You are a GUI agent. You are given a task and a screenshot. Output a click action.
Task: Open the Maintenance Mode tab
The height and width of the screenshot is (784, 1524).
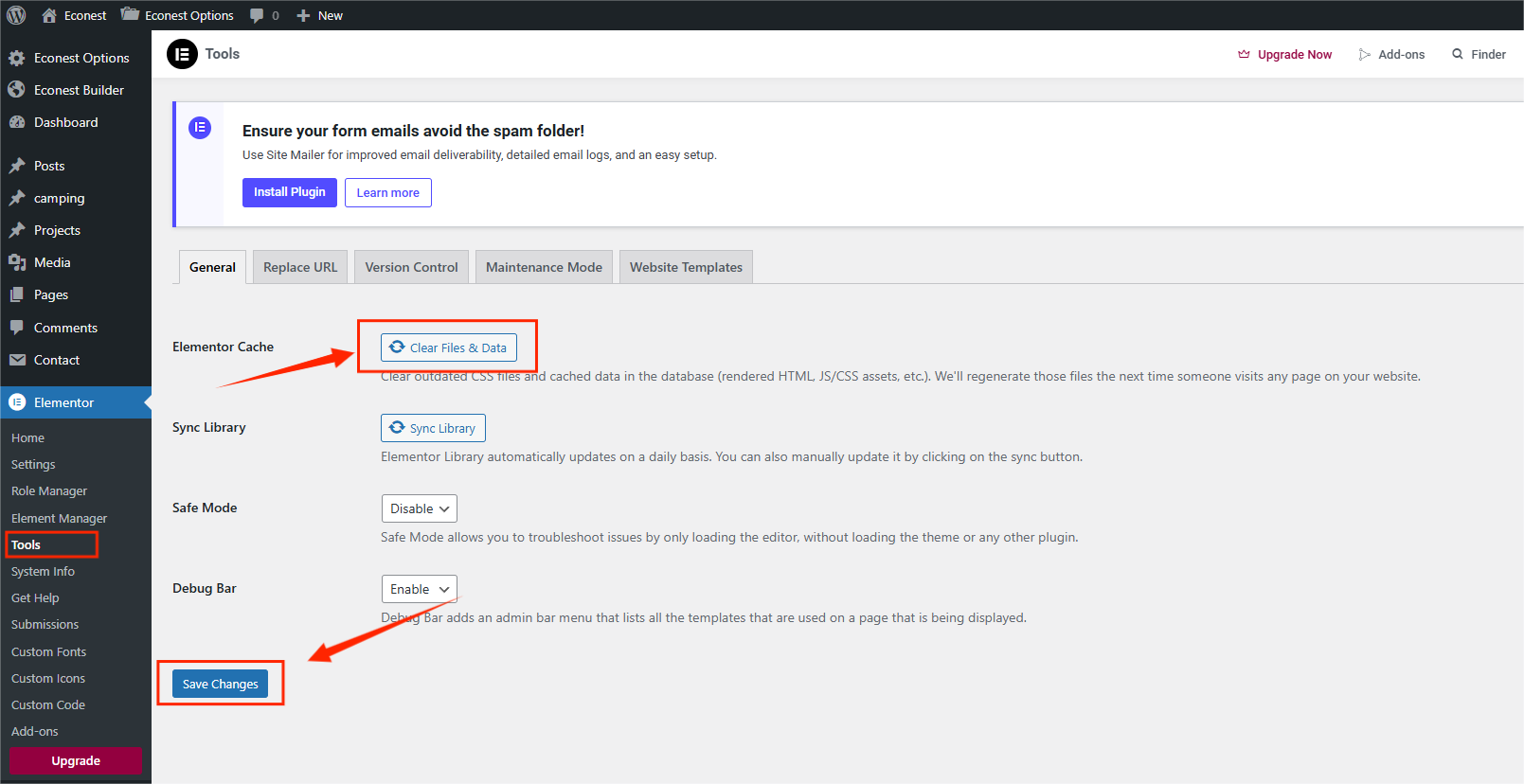545,267
